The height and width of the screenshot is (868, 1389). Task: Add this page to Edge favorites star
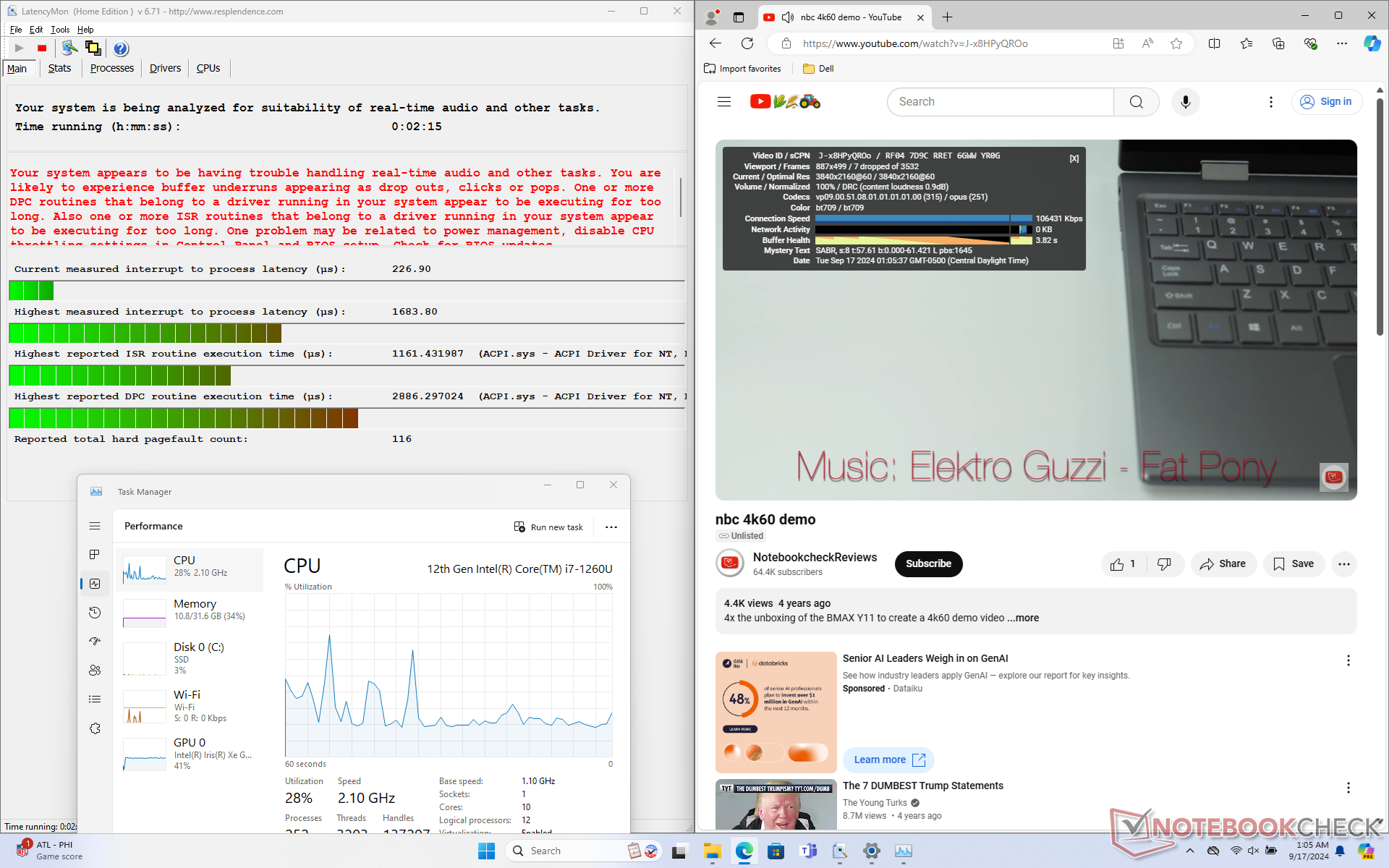pyautogui.click(x=1176, y=43)
